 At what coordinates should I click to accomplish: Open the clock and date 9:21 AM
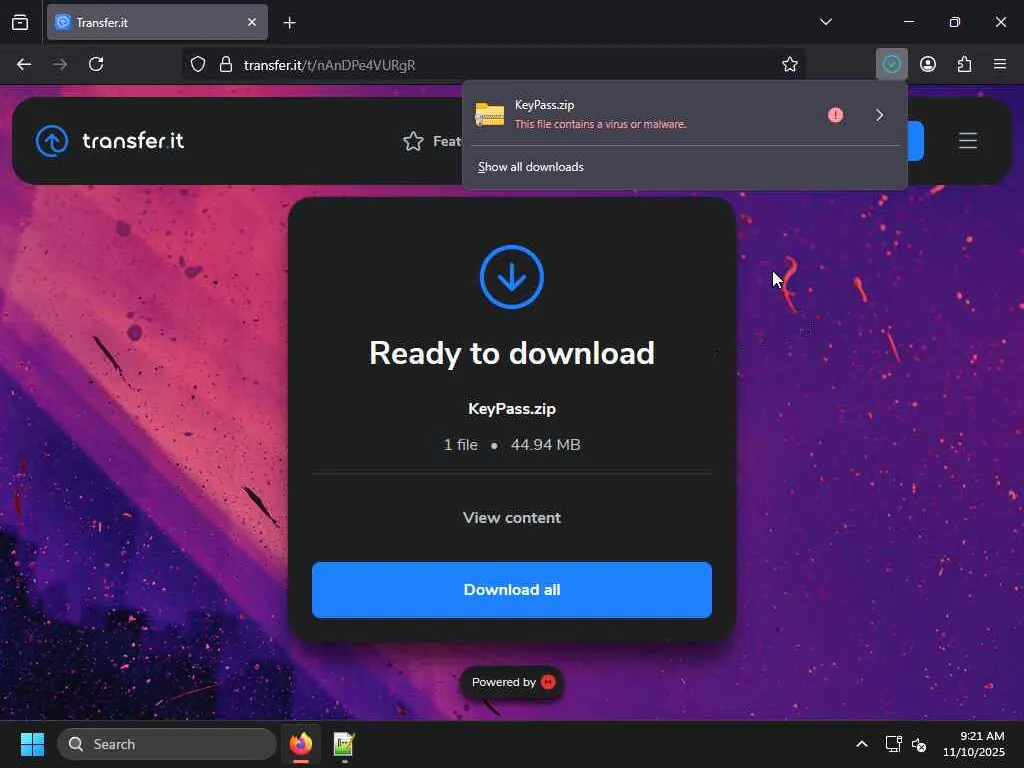click(973, 744)
